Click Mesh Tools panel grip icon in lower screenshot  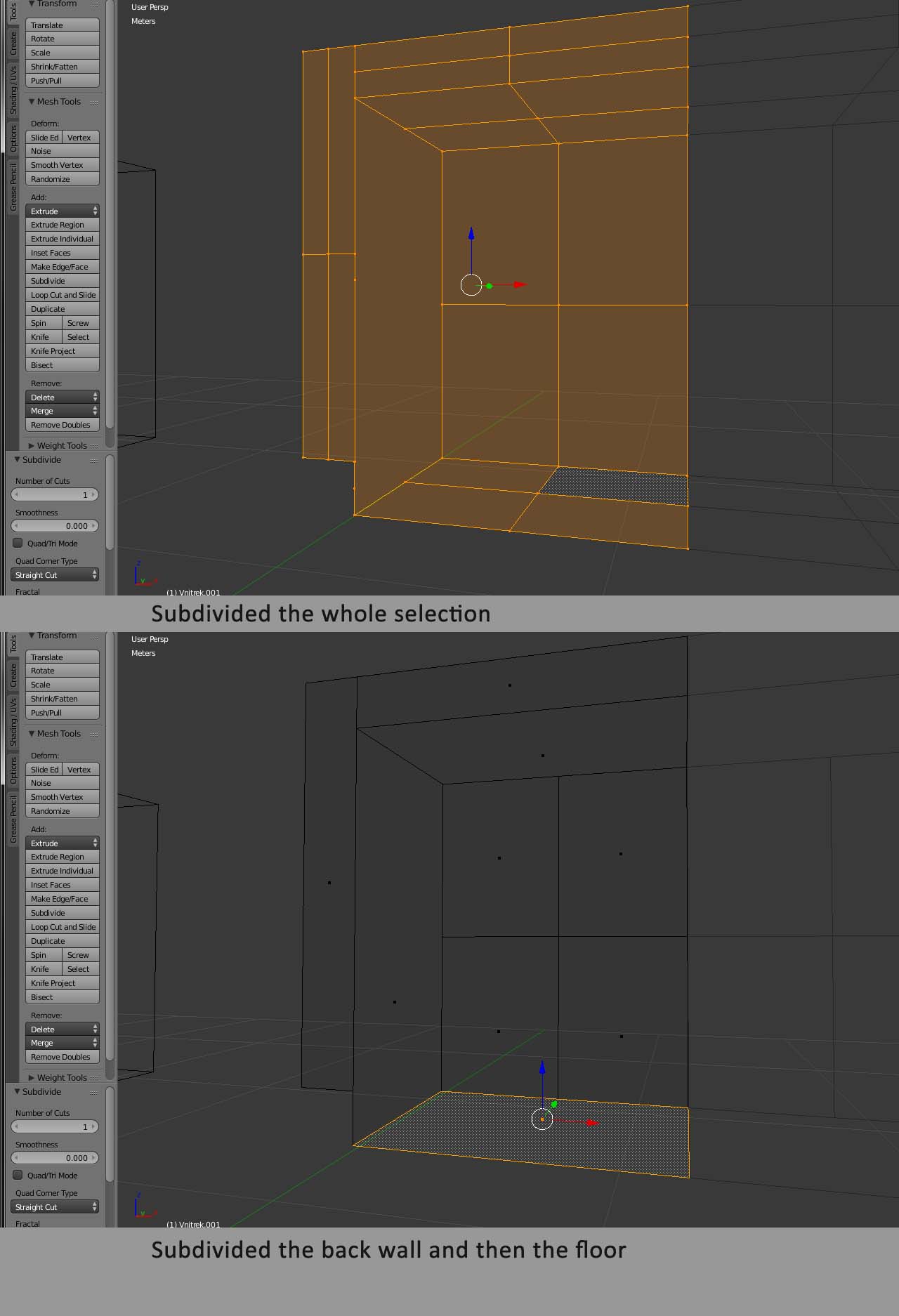[94, 735]
